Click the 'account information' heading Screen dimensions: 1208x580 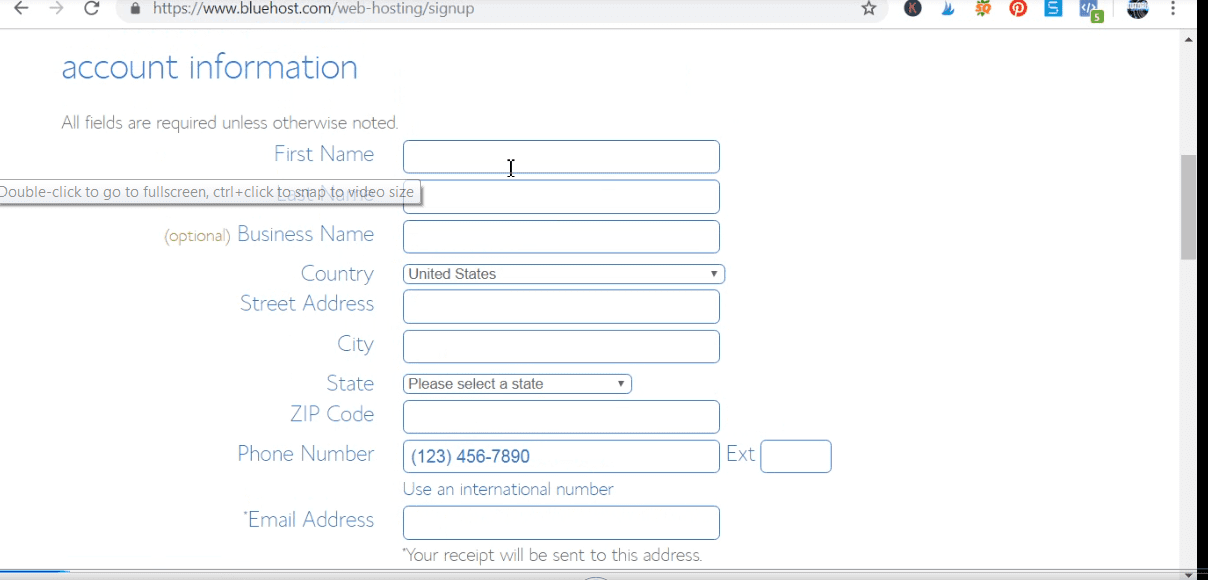(210, 67)
